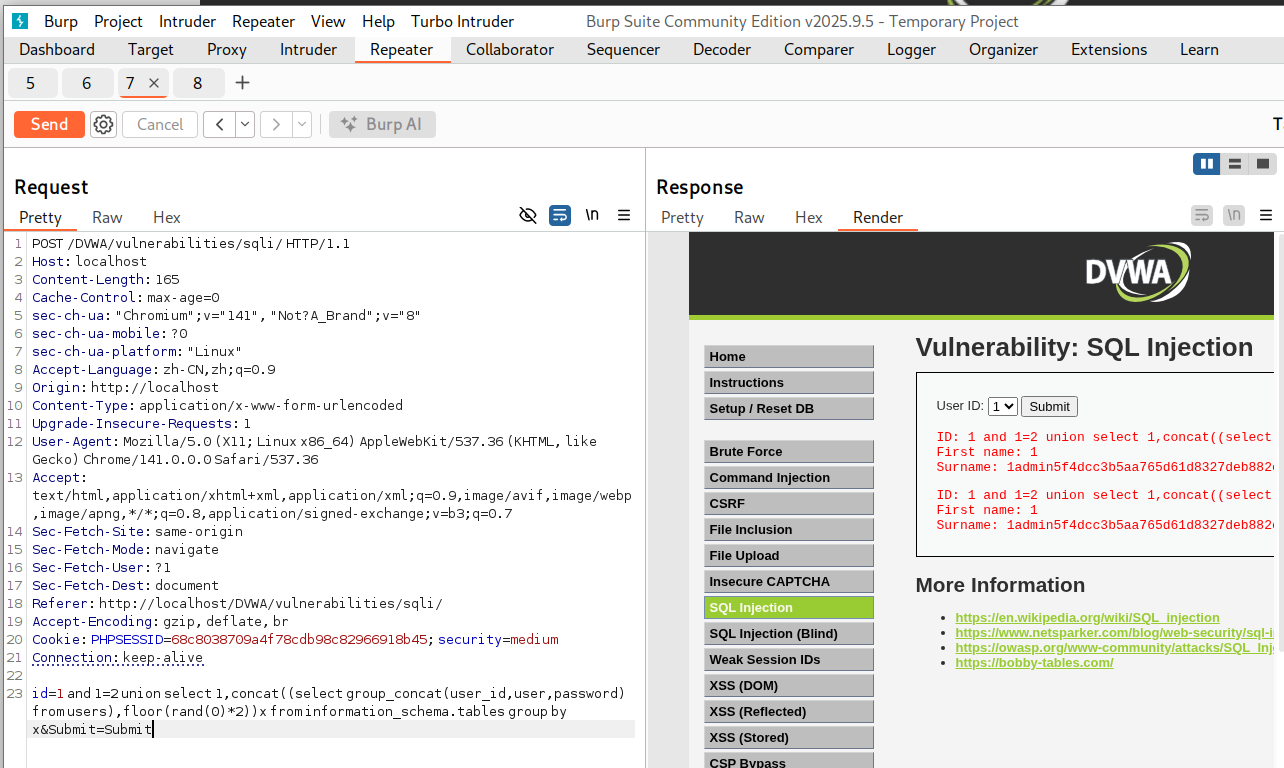Switch to the Target tab
The height and width of the screenshot is (768, 1284).
click(151, 49)
